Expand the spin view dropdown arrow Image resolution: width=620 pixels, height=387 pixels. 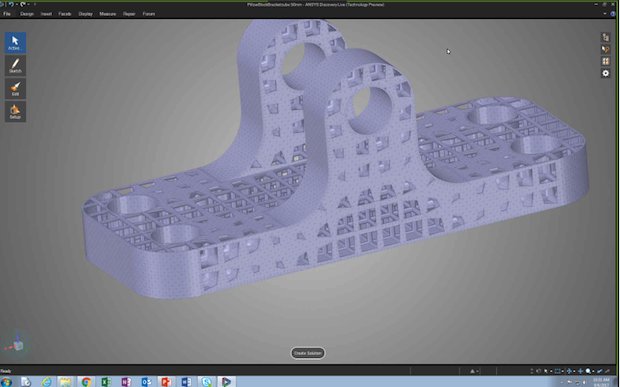click(x=574, y=371)
